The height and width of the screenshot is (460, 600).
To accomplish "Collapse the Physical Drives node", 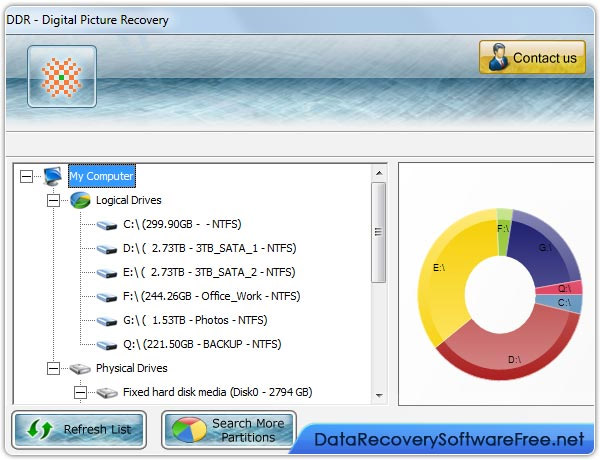I will click(53, 369).
